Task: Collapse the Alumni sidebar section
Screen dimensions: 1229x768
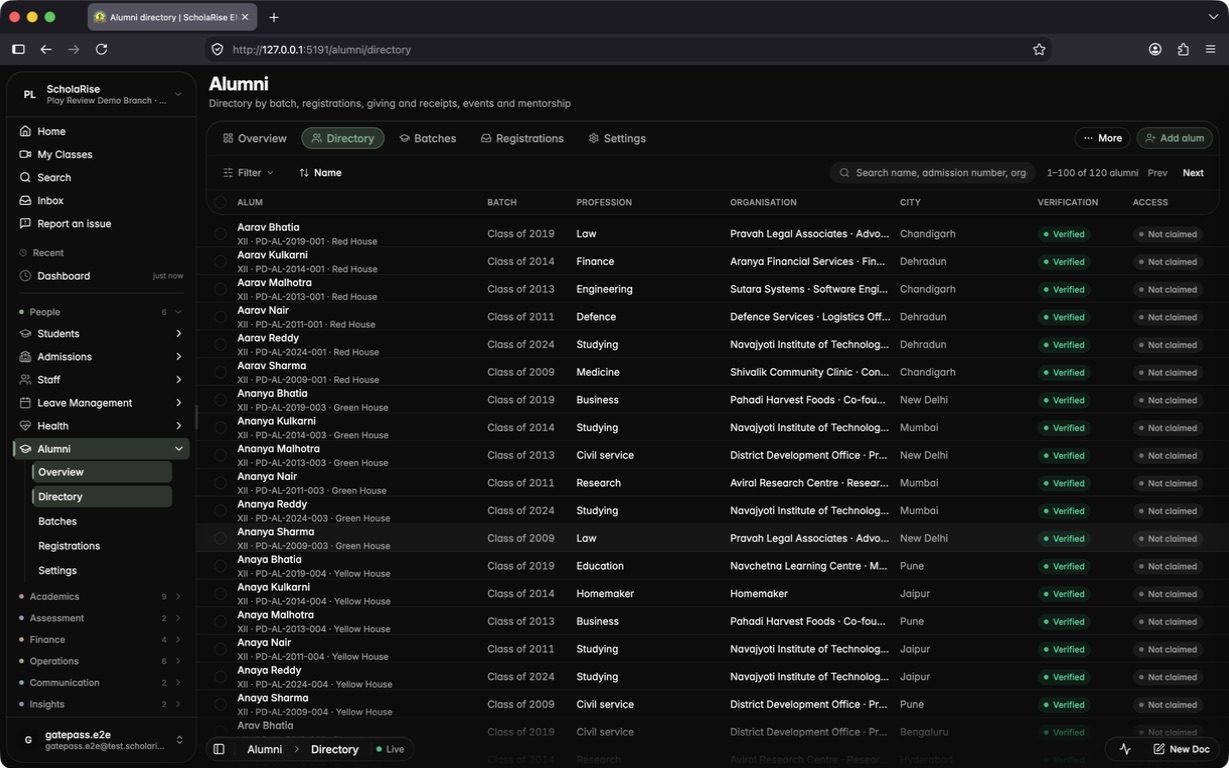Action: (178, 449)
